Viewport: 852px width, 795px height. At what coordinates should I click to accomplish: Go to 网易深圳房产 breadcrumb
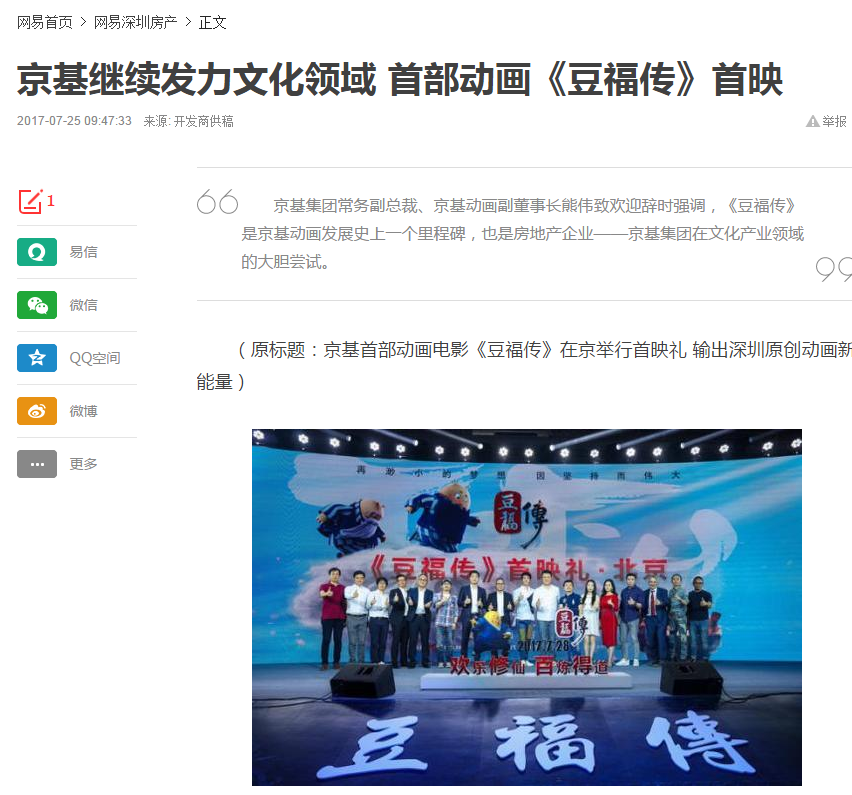(x=135, y=22)
